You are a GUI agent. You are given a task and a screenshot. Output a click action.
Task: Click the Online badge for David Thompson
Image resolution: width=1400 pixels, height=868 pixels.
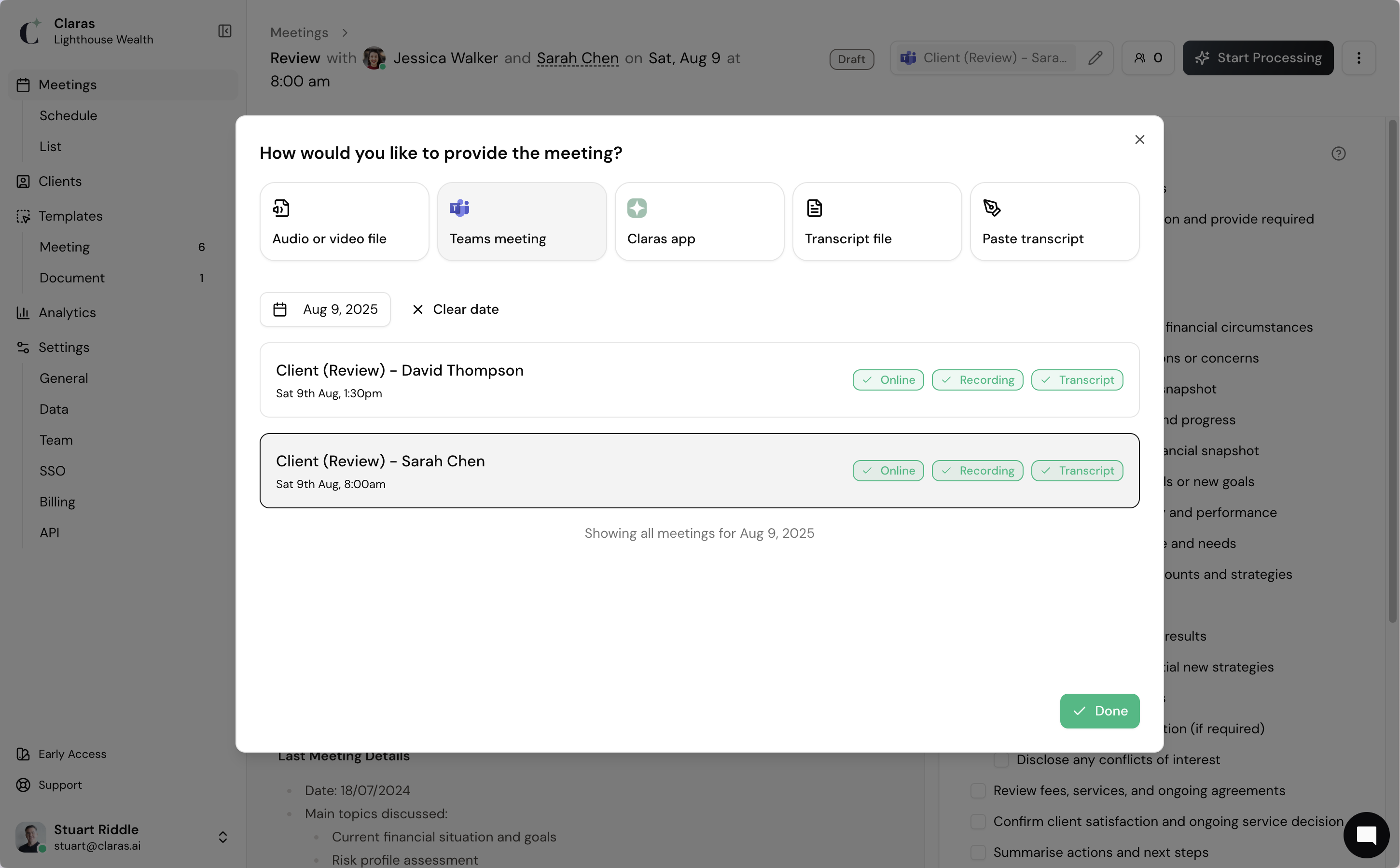coord(887,380)
